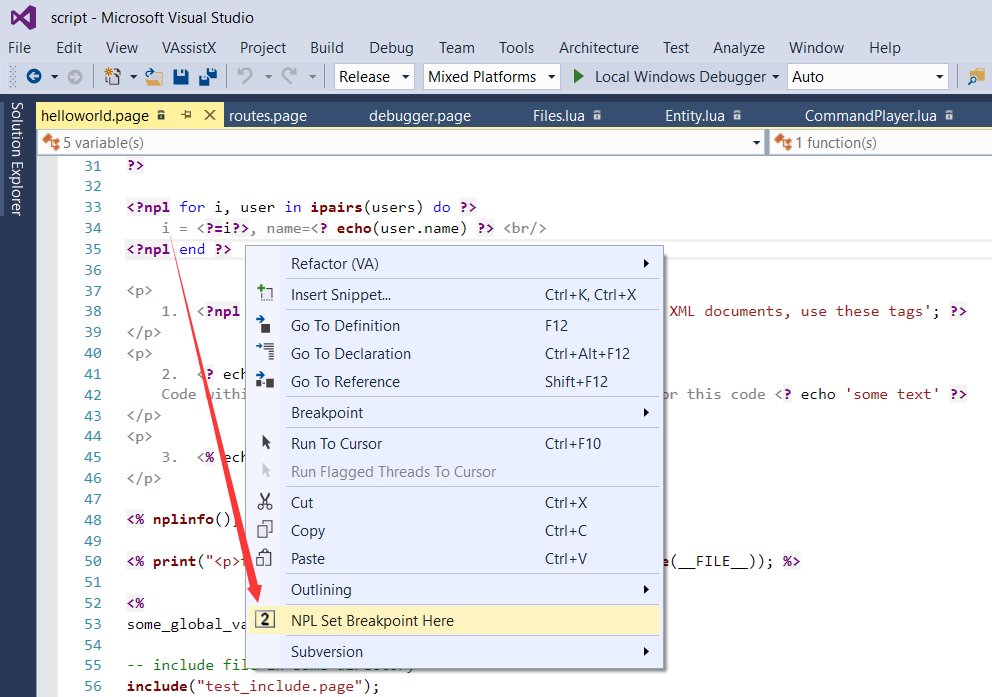This screenshot has width=992, height=697.
Task: Open the 5 variable(s) navigation dropdown
Action: pyautogui.click(x=756, y=142)
